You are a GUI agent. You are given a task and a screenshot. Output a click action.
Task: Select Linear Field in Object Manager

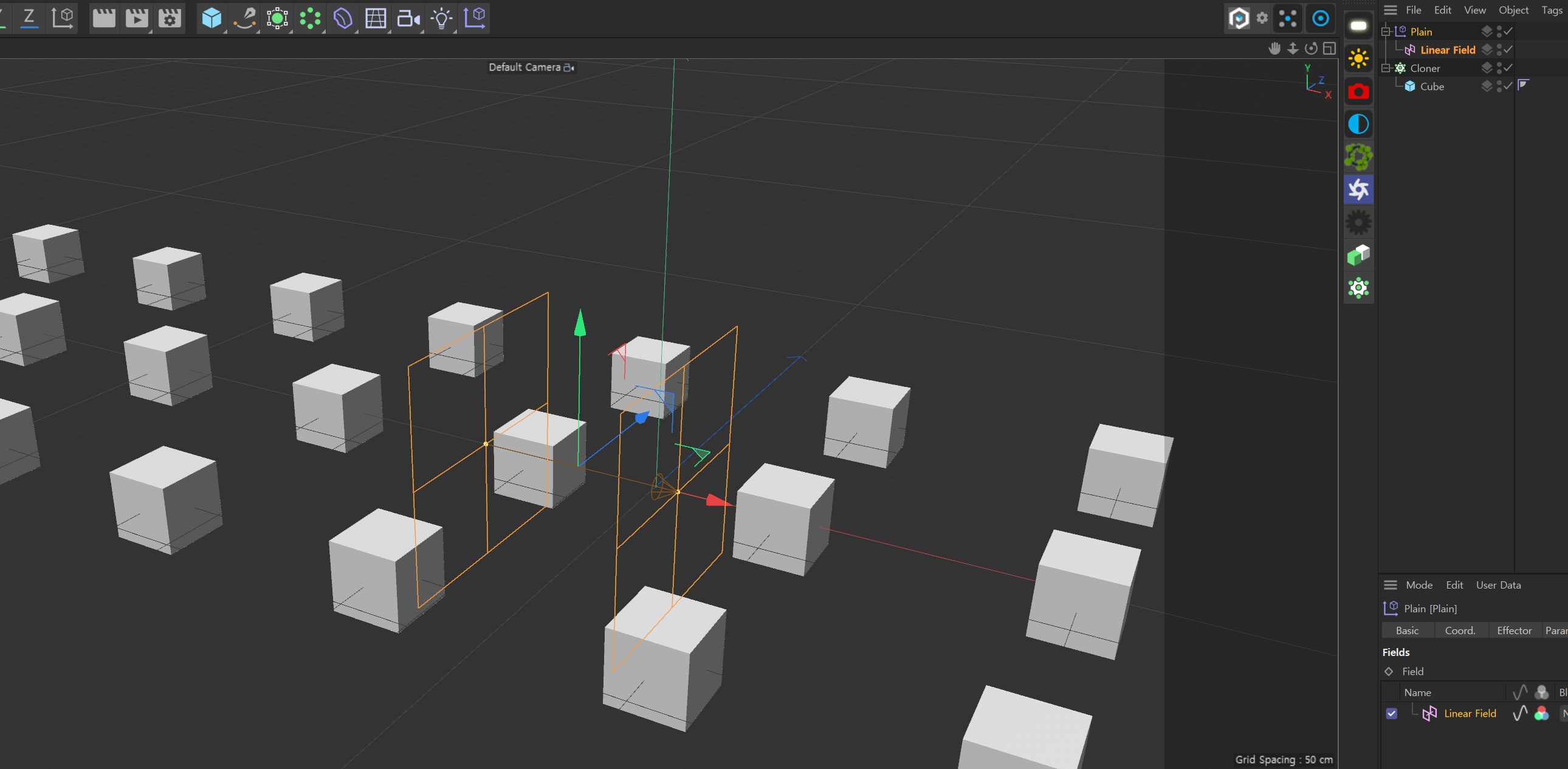pyautogui.click(x=1448, y=50)
